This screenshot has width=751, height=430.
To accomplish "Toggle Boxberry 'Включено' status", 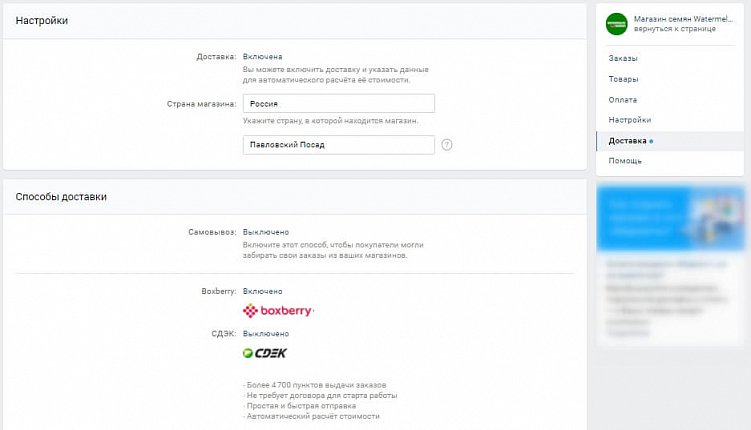I will pyautogui.click(x=263, y=291).
